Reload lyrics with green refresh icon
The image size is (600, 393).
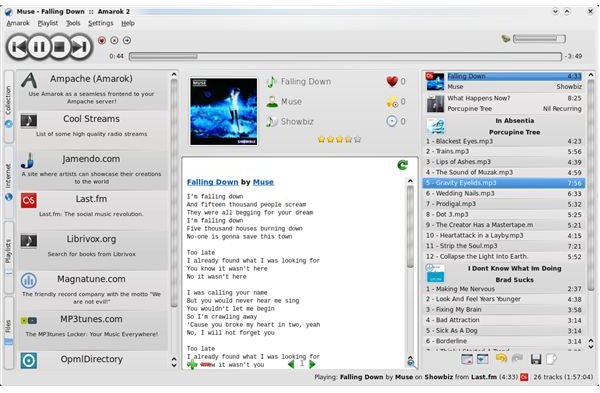(x=403, y=165)
